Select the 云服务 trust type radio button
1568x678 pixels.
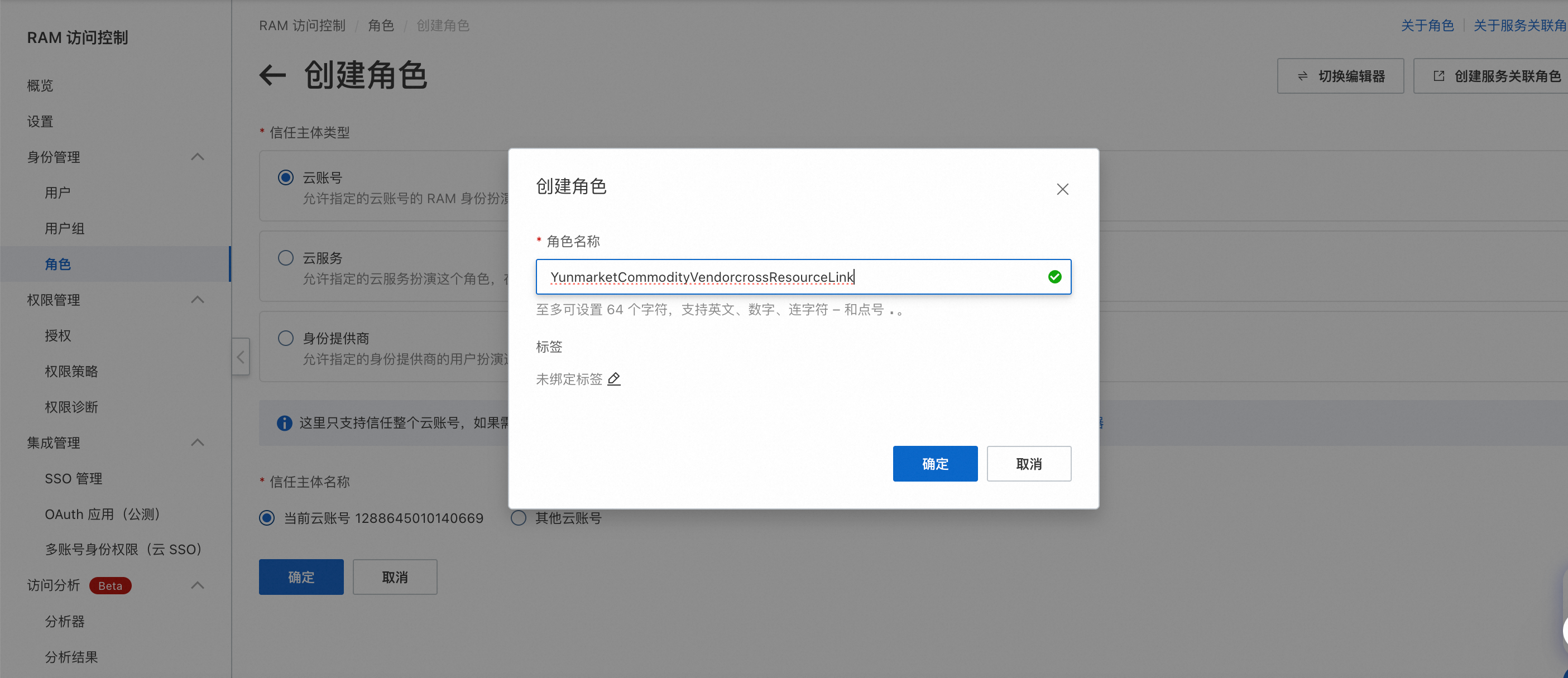point(285,257)
